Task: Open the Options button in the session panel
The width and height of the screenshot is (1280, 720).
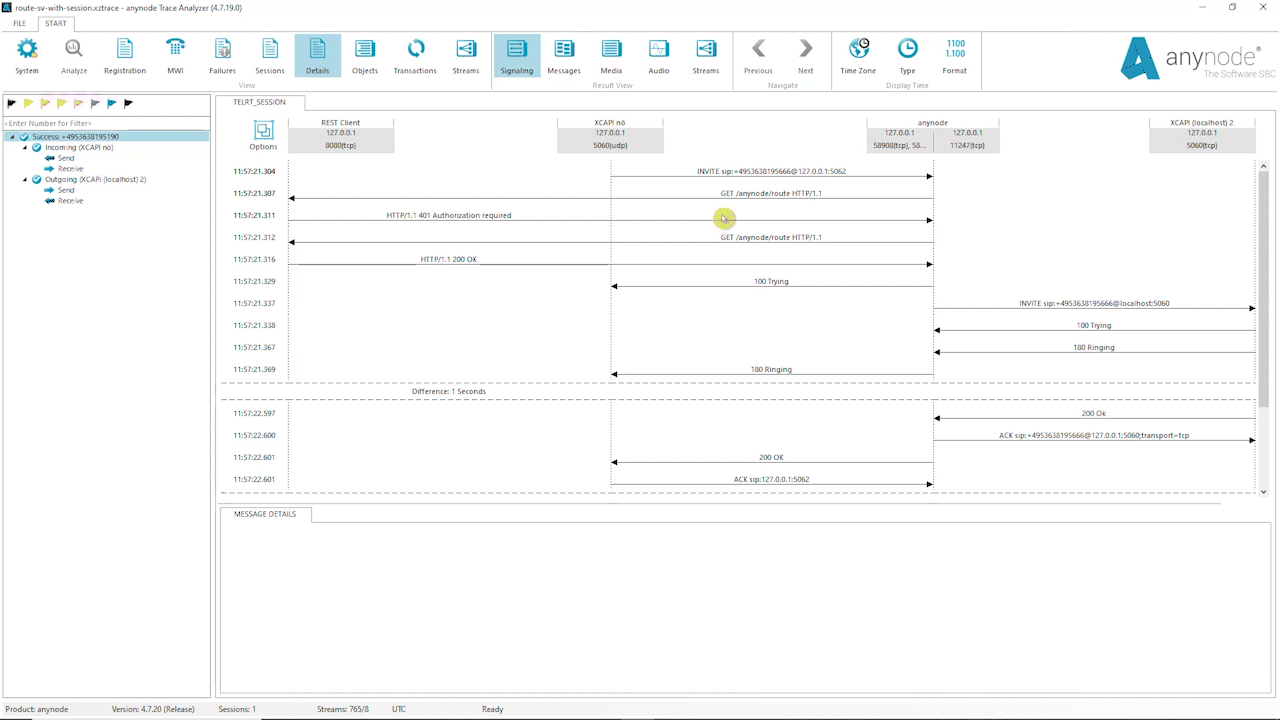Action: (x=263, y=135)
